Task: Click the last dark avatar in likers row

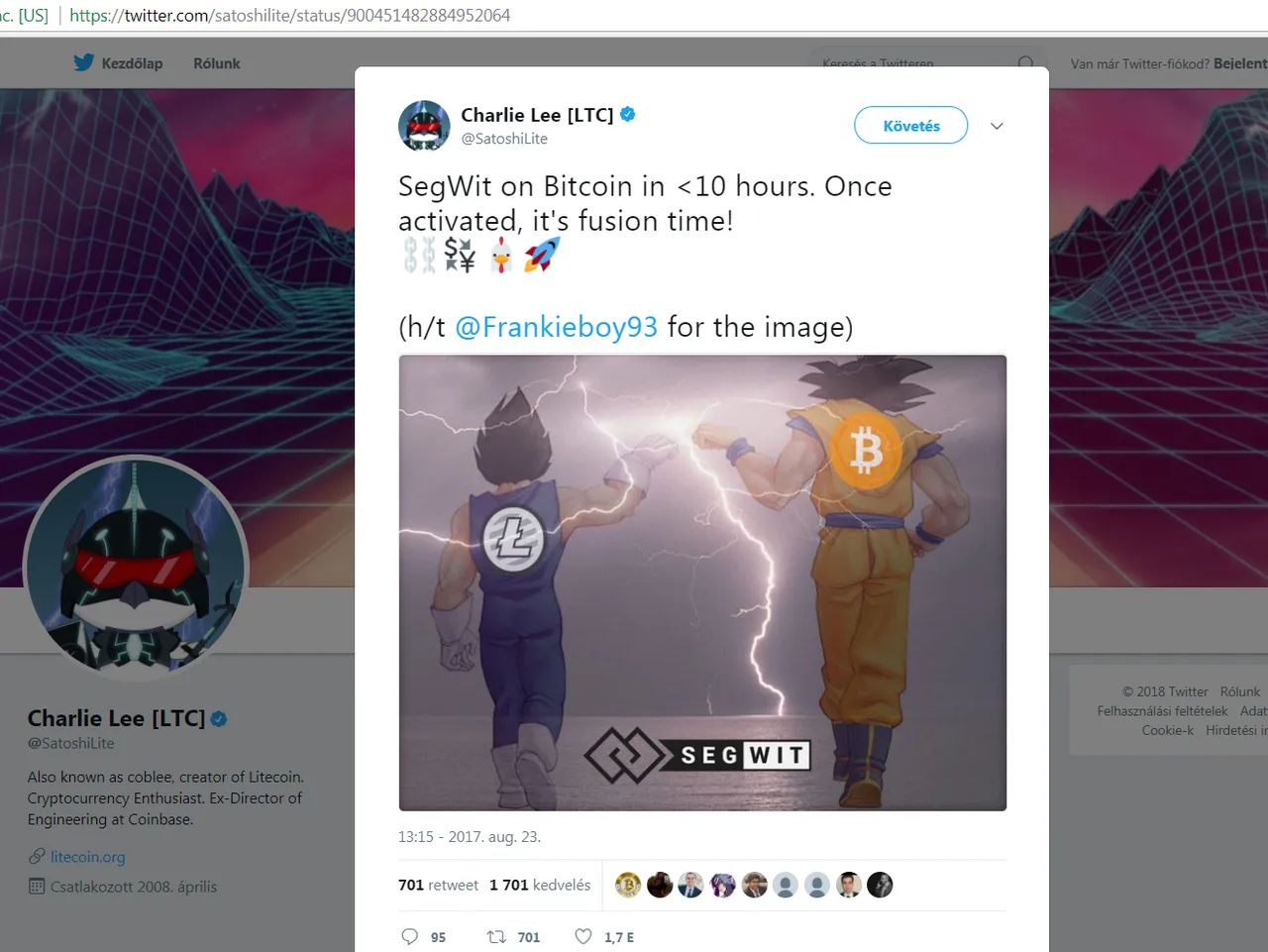Action: pyautogui.click(x=880, y=885)
